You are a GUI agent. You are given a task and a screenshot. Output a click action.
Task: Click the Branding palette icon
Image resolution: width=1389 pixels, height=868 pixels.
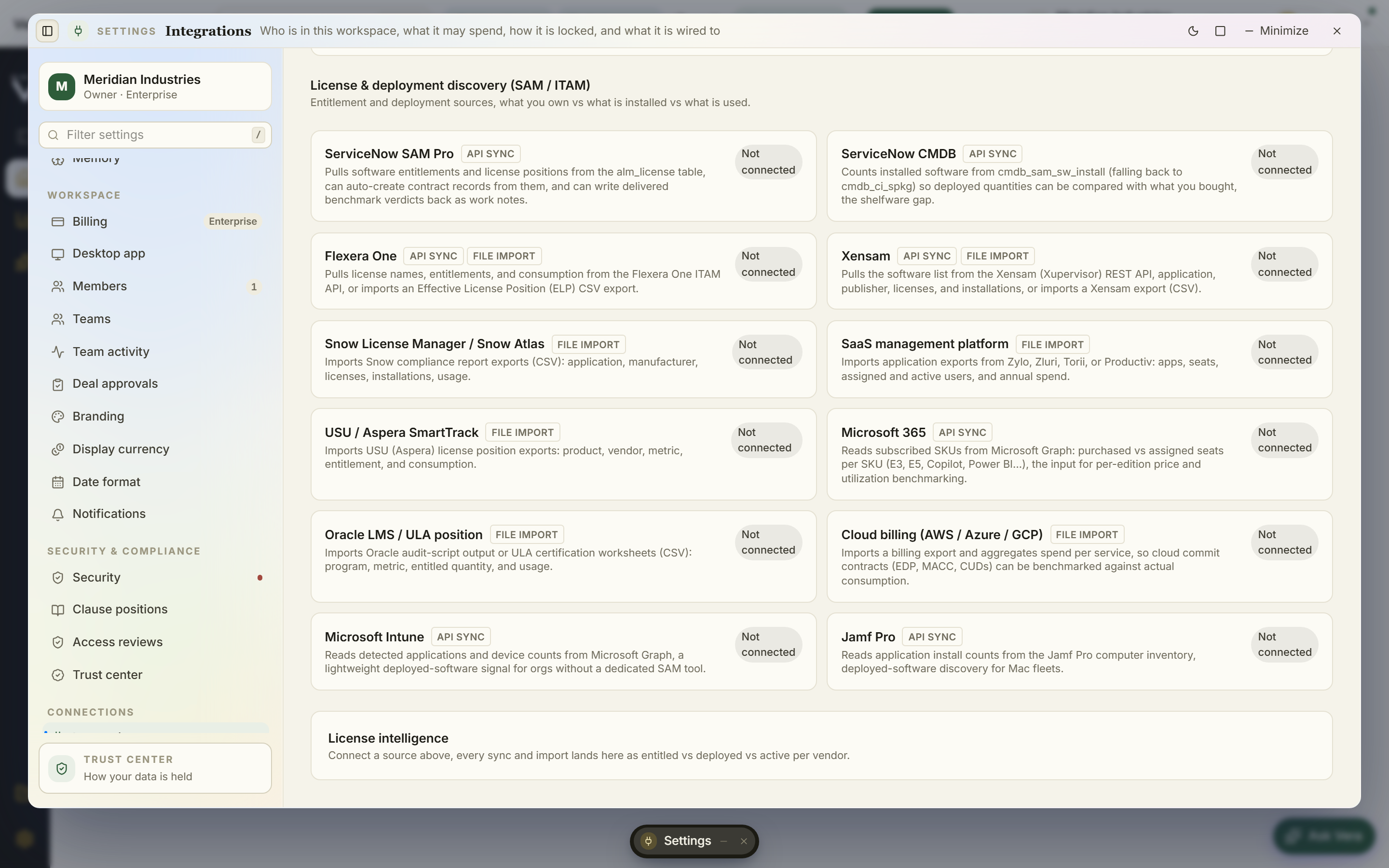[57, 417]
